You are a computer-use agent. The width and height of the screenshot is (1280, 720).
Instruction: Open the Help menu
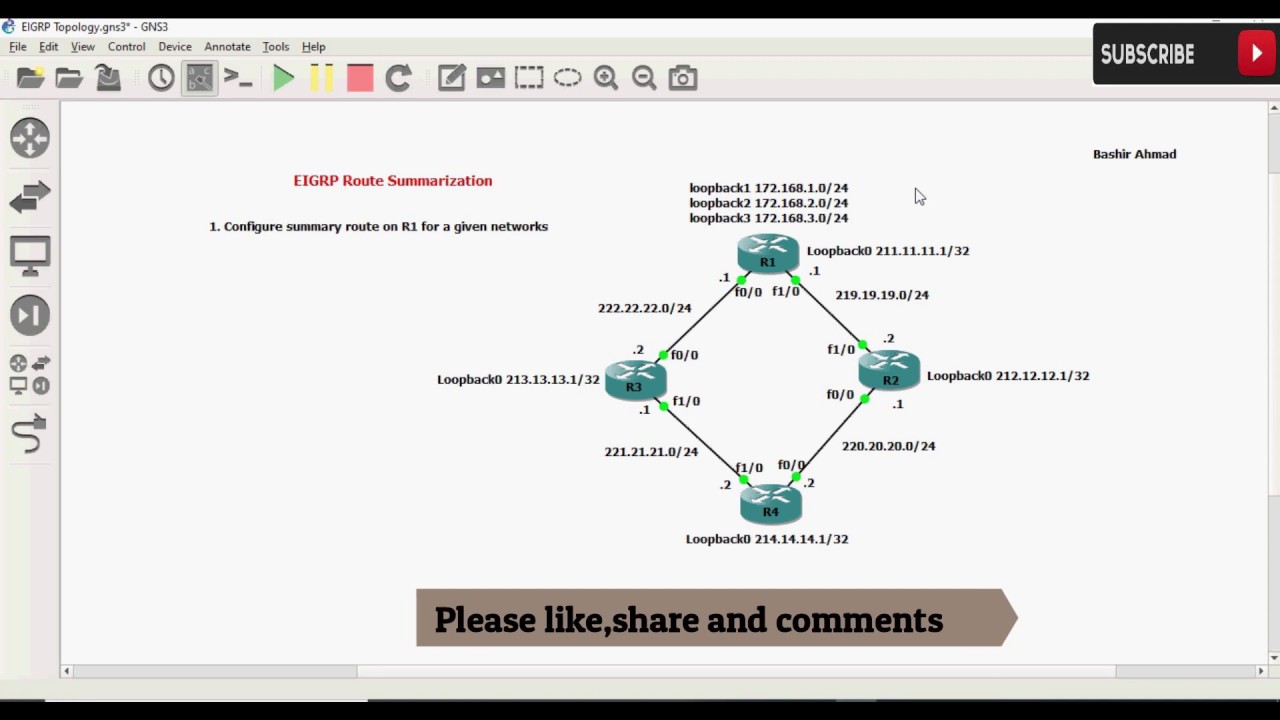point(314,47)
